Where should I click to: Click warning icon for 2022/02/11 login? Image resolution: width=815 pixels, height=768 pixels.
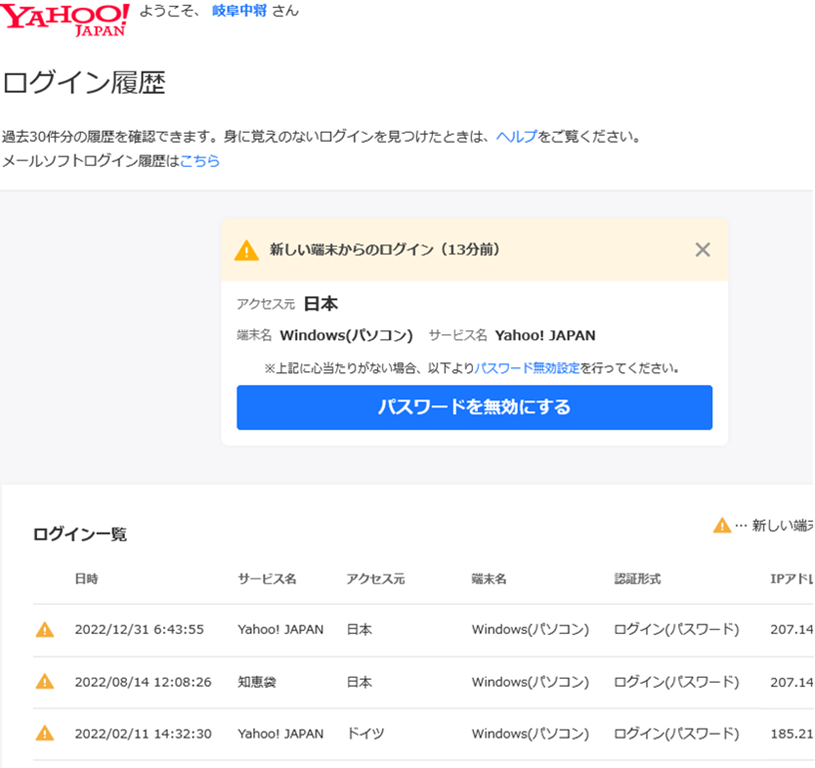click(x=45, y=734)
